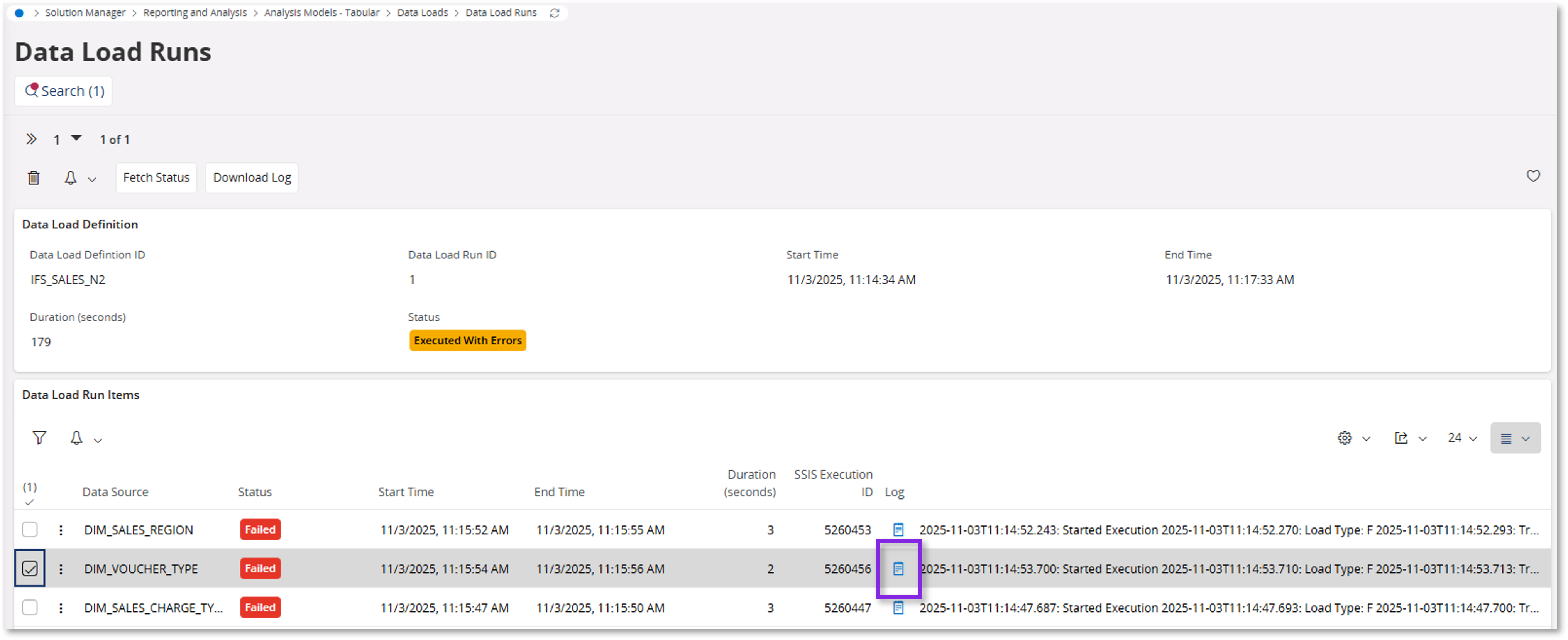The image size is (1568, 640).
Task: Expand Run Items bell dropdown chevron
Action: point(98,441)
